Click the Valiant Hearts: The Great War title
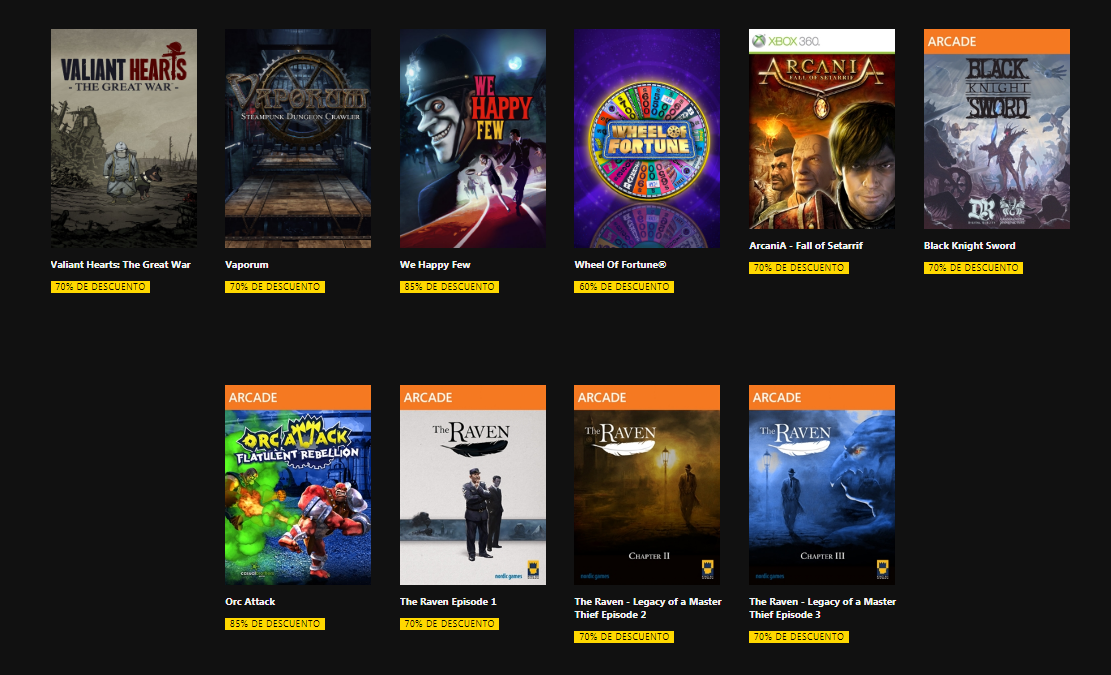1111x675 pixels. [x=120, y=265]
